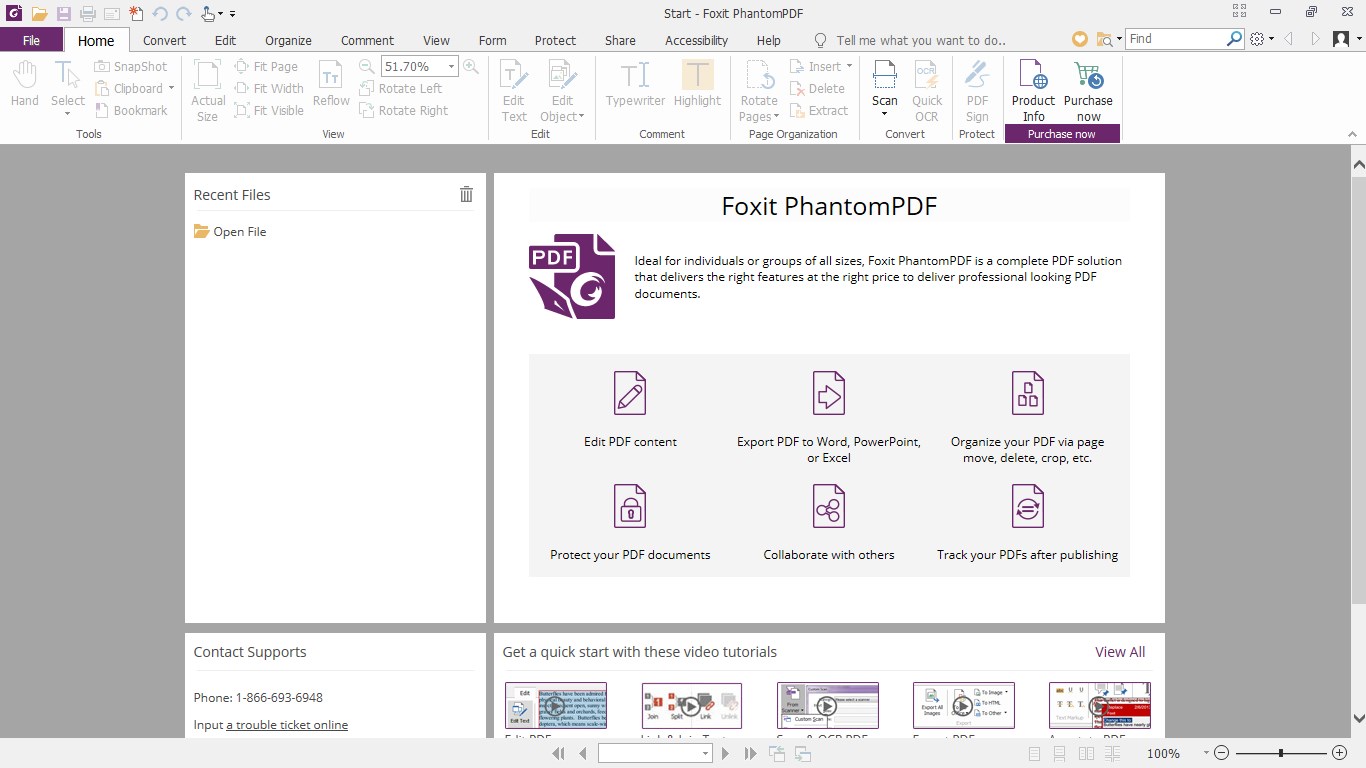Viewport: 1366px width, 768px height.
Task: Click Extract in Page Organization
Action: [818, 110]
